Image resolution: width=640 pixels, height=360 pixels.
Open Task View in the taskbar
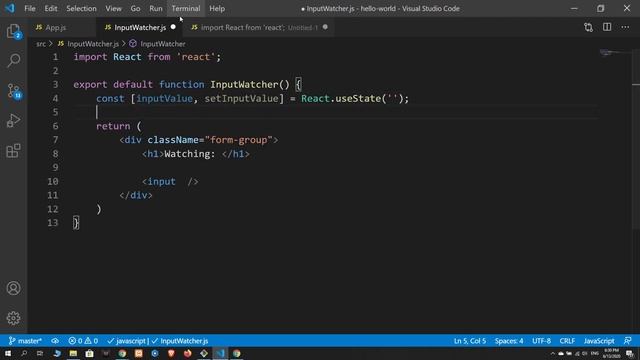click(40, 353)
